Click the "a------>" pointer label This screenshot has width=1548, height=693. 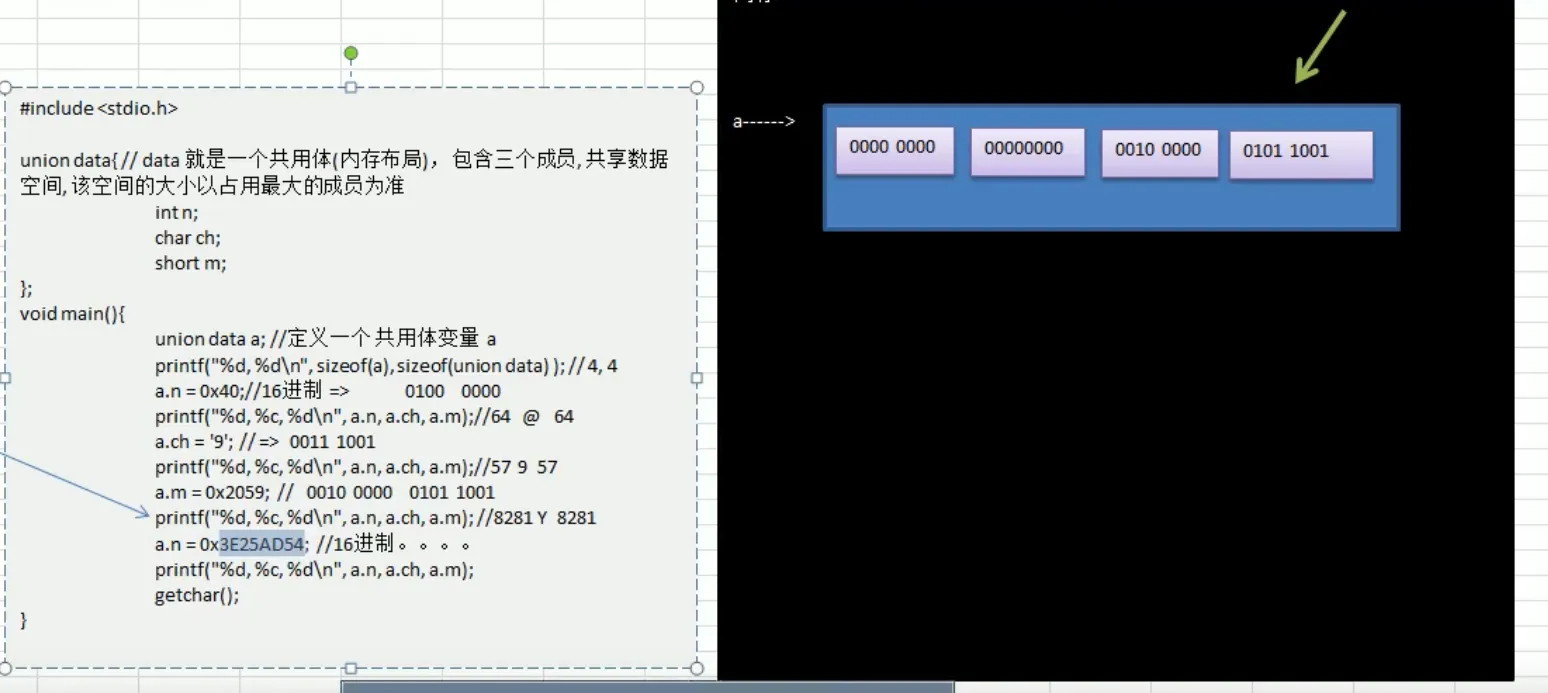coord(765,121)
